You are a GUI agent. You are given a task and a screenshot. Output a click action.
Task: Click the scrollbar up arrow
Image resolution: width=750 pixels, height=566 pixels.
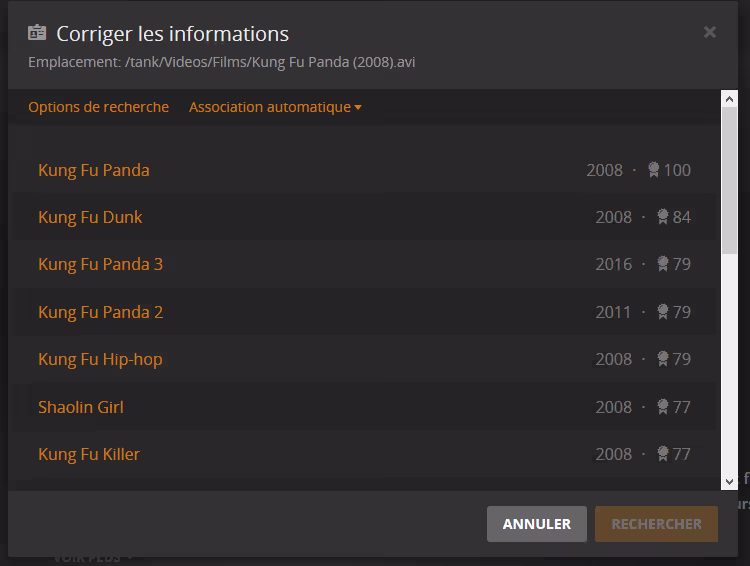[x=729, y=98]
